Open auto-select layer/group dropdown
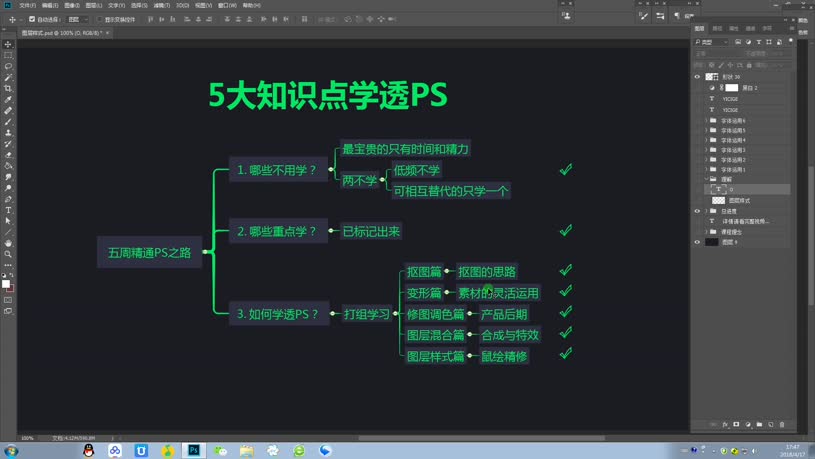The height and width of the screenshot is (459, 815). 78,19
